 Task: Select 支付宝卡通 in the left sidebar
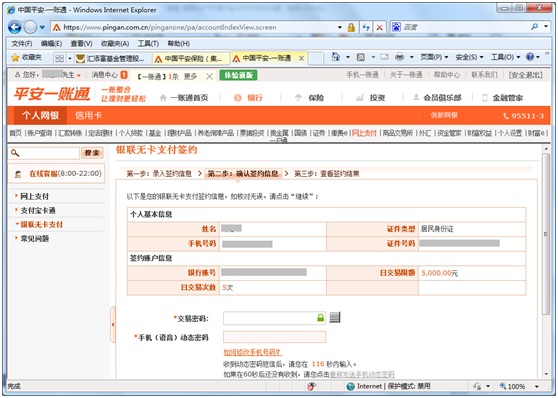point(38,210)
